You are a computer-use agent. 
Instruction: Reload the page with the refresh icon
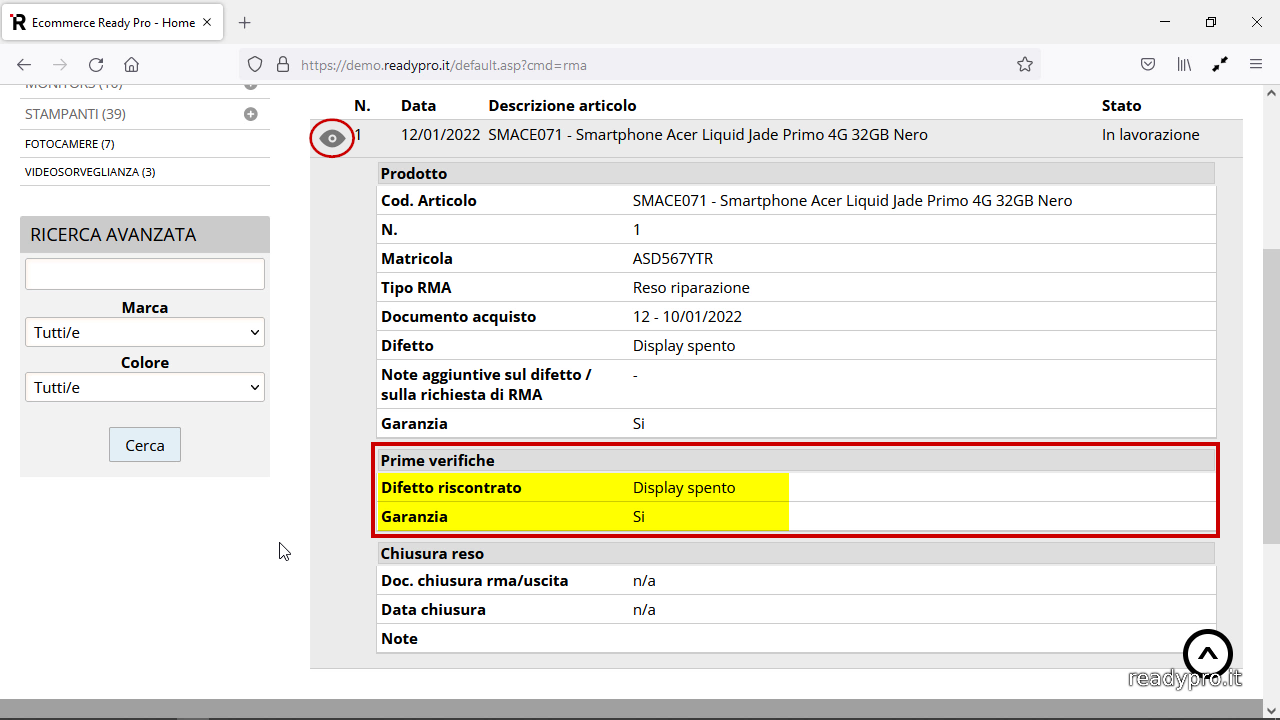point(96,65)
